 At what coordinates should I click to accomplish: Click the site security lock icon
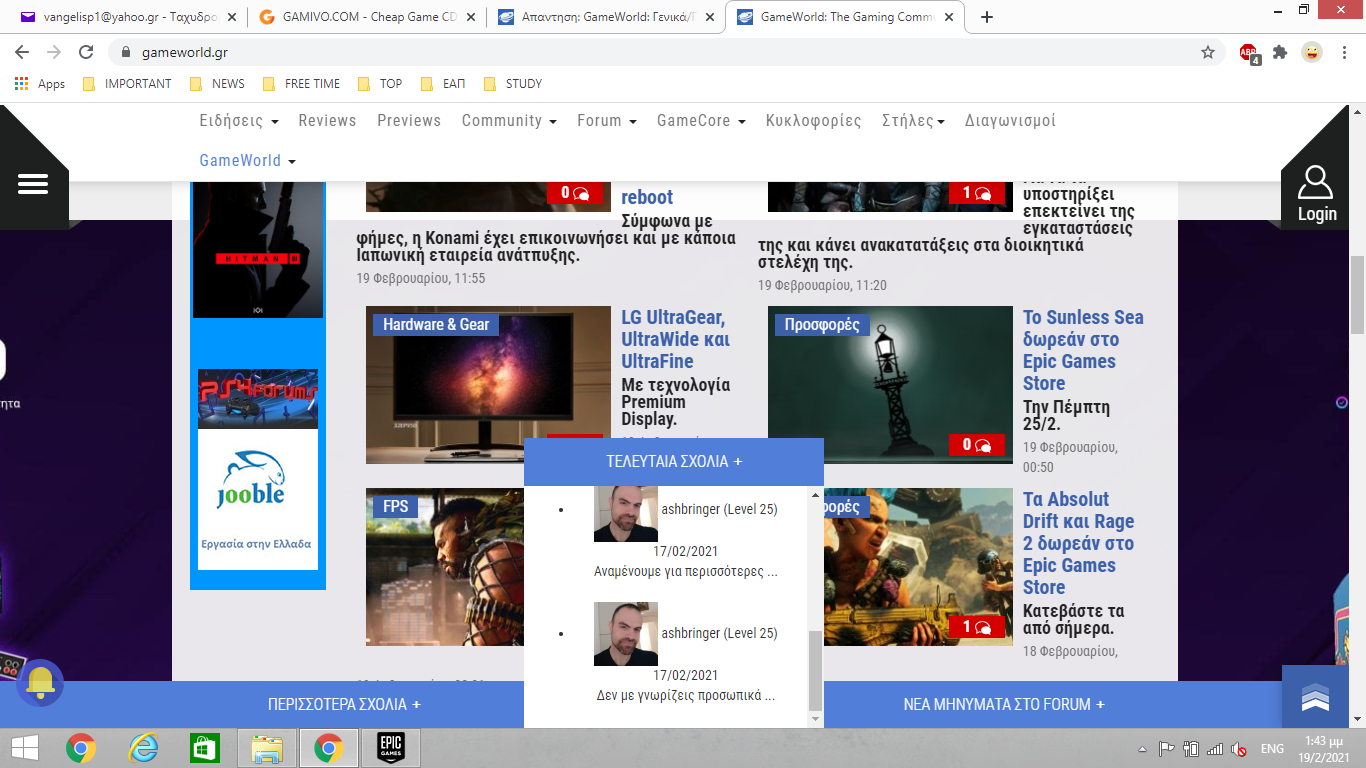(x=126, y=52)
